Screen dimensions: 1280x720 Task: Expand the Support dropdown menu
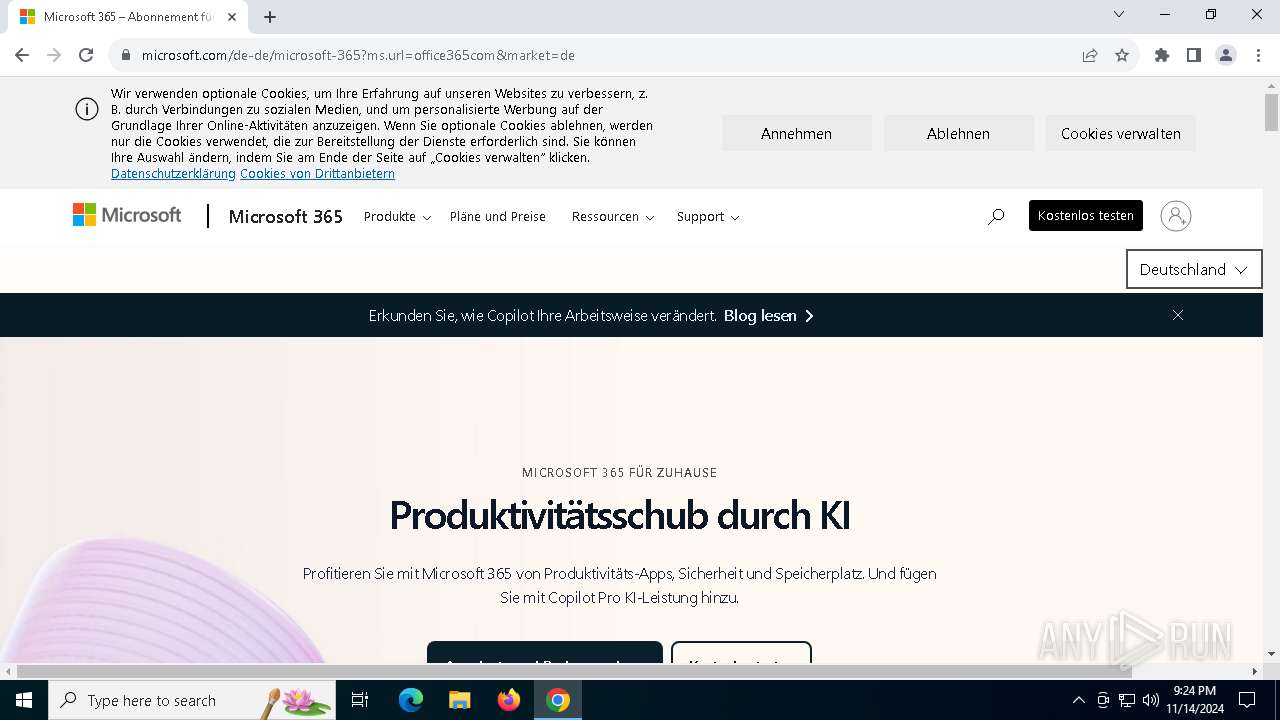coord(708,216)
